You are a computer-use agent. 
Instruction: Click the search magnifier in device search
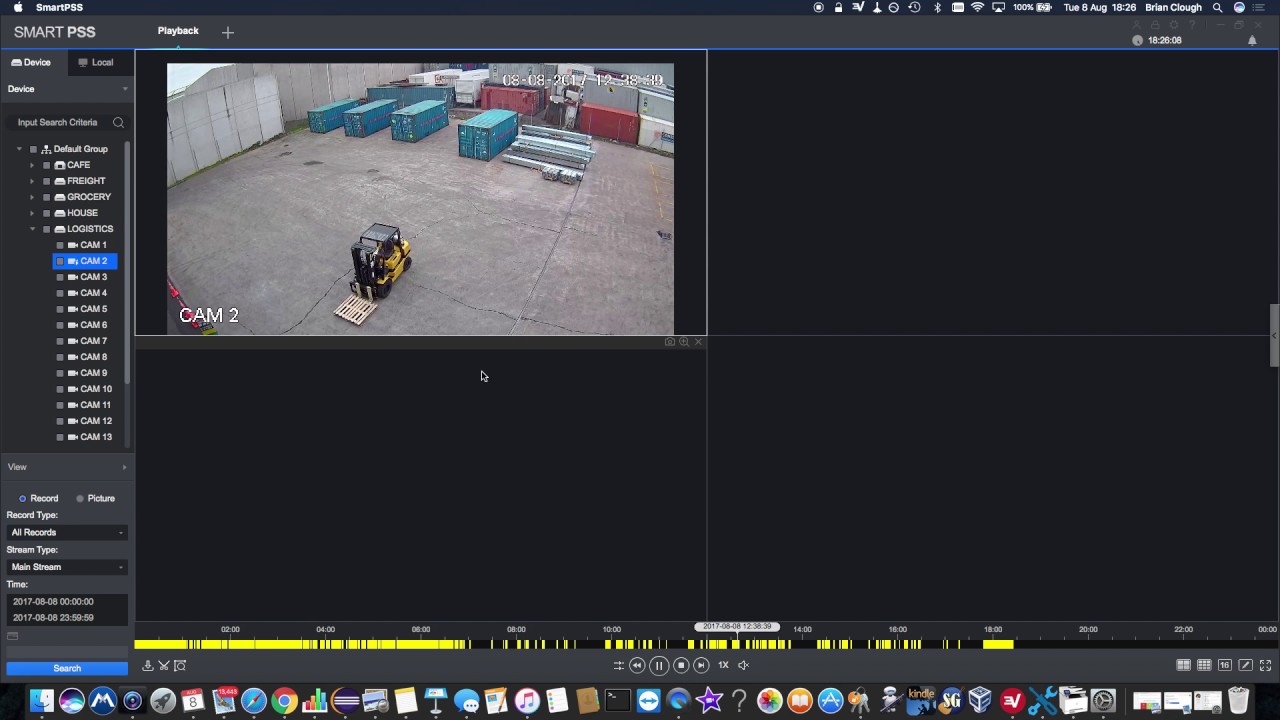click(x=118, y=122)
